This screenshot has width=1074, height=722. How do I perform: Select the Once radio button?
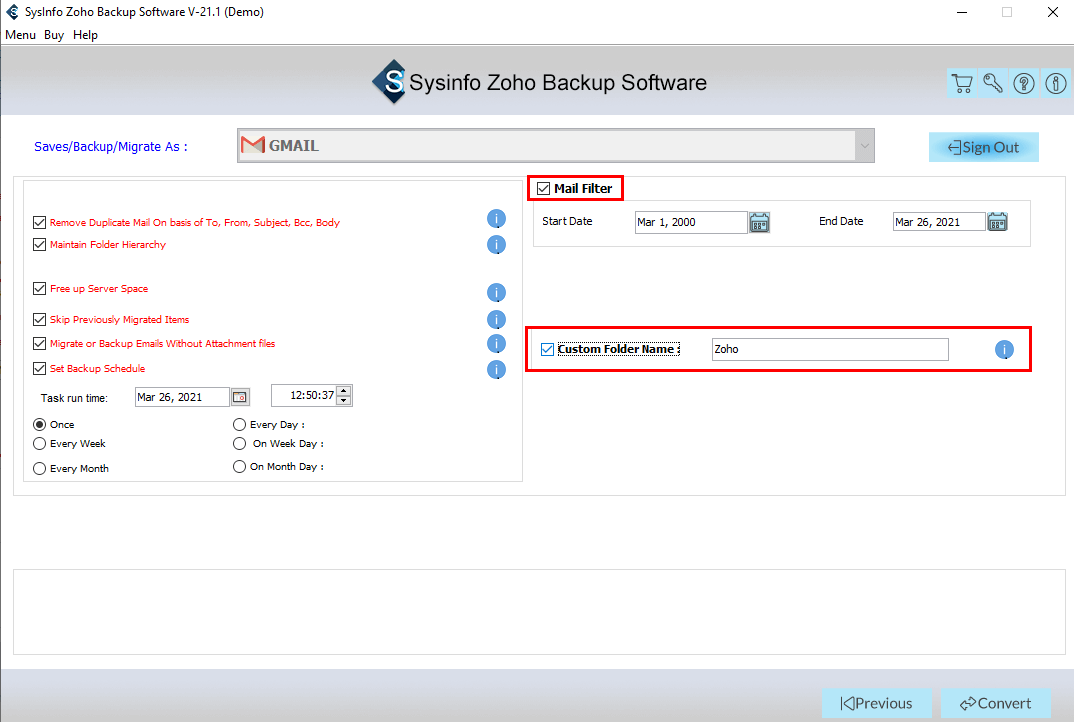[40, 425]
